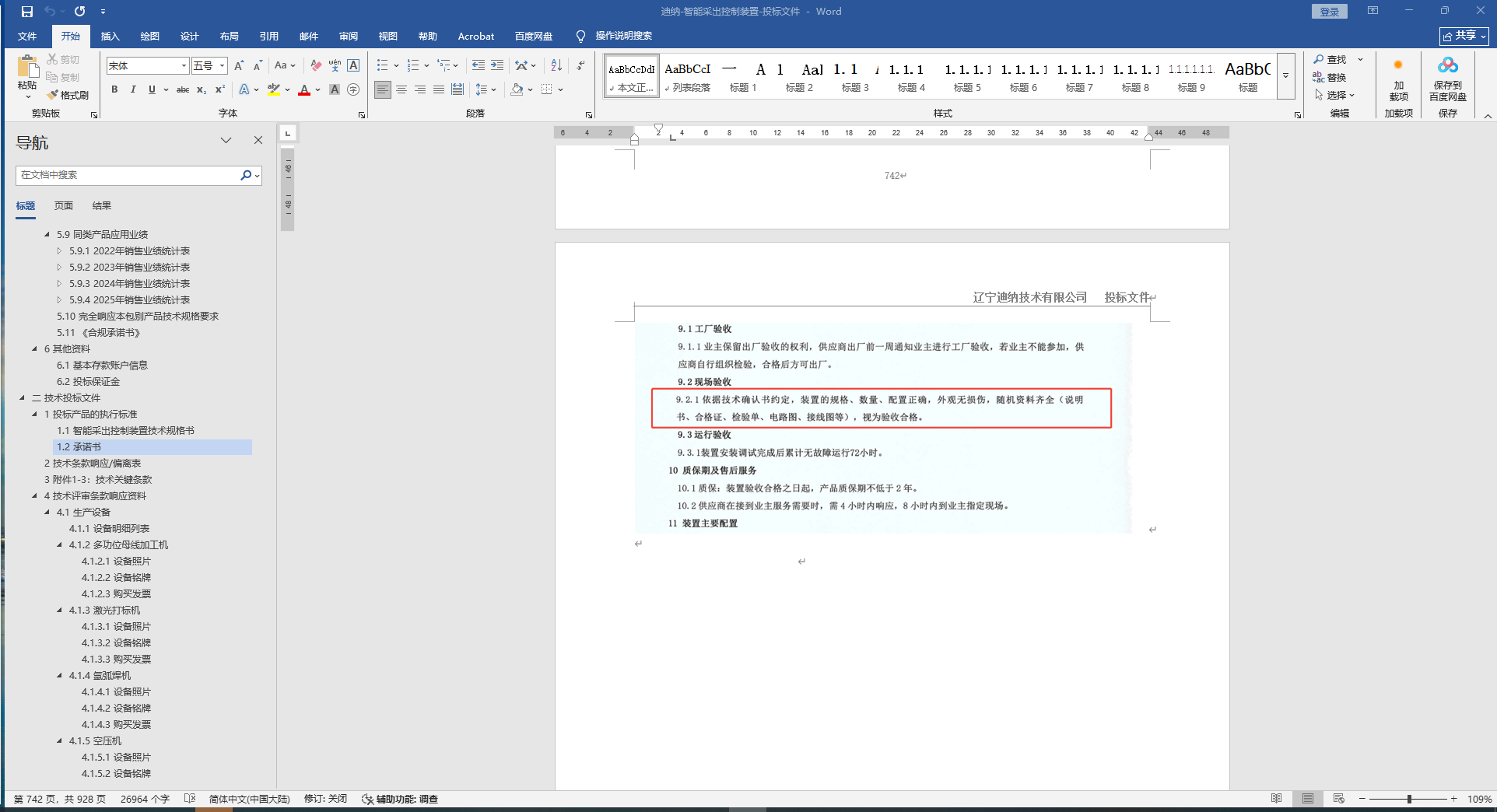Switch to the 审阅 ribbon tab
Viewport: 1497px width, 812px height.
coord(348,36)
